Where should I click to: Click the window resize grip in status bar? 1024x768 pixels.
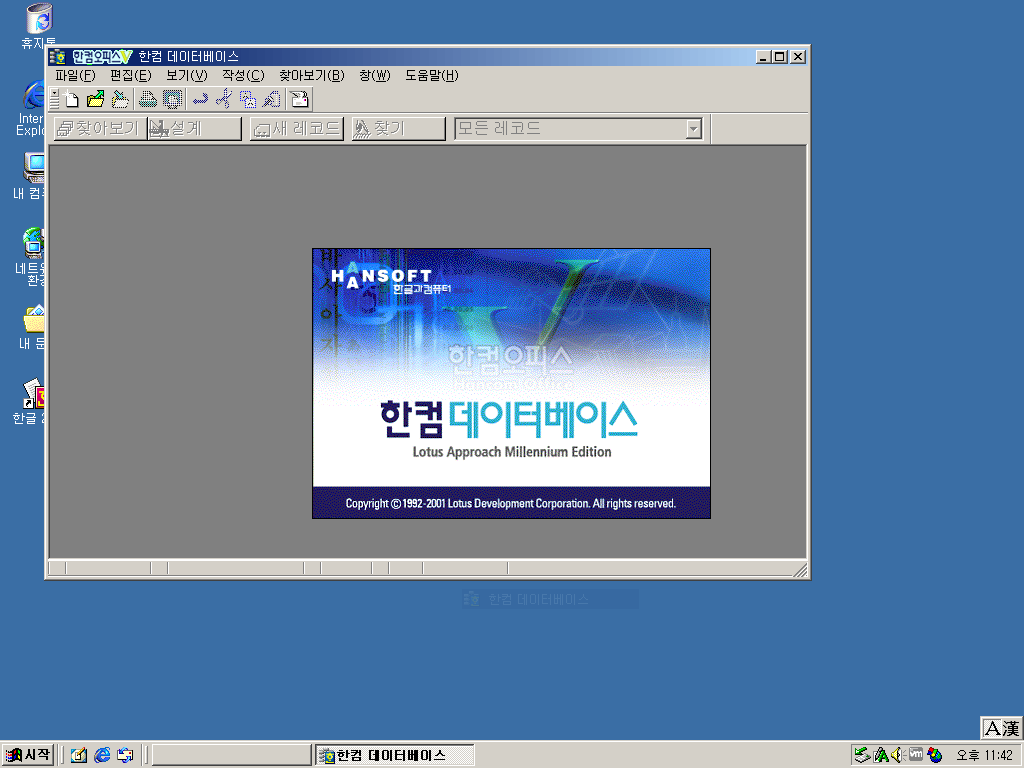[800, 570]
